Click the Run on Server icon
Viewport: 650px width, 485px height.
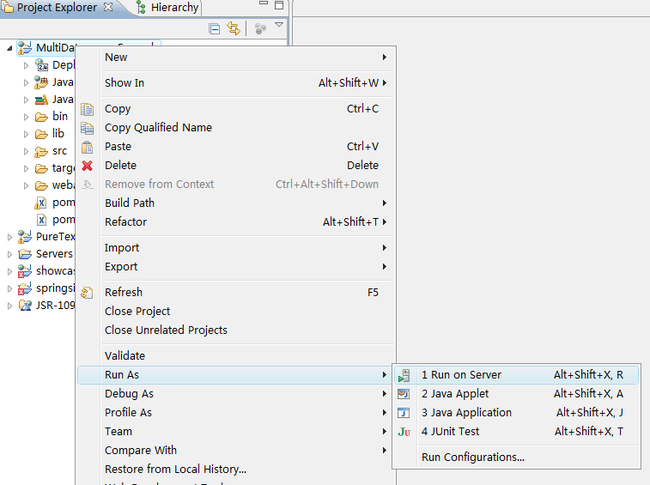pos(404,376)
